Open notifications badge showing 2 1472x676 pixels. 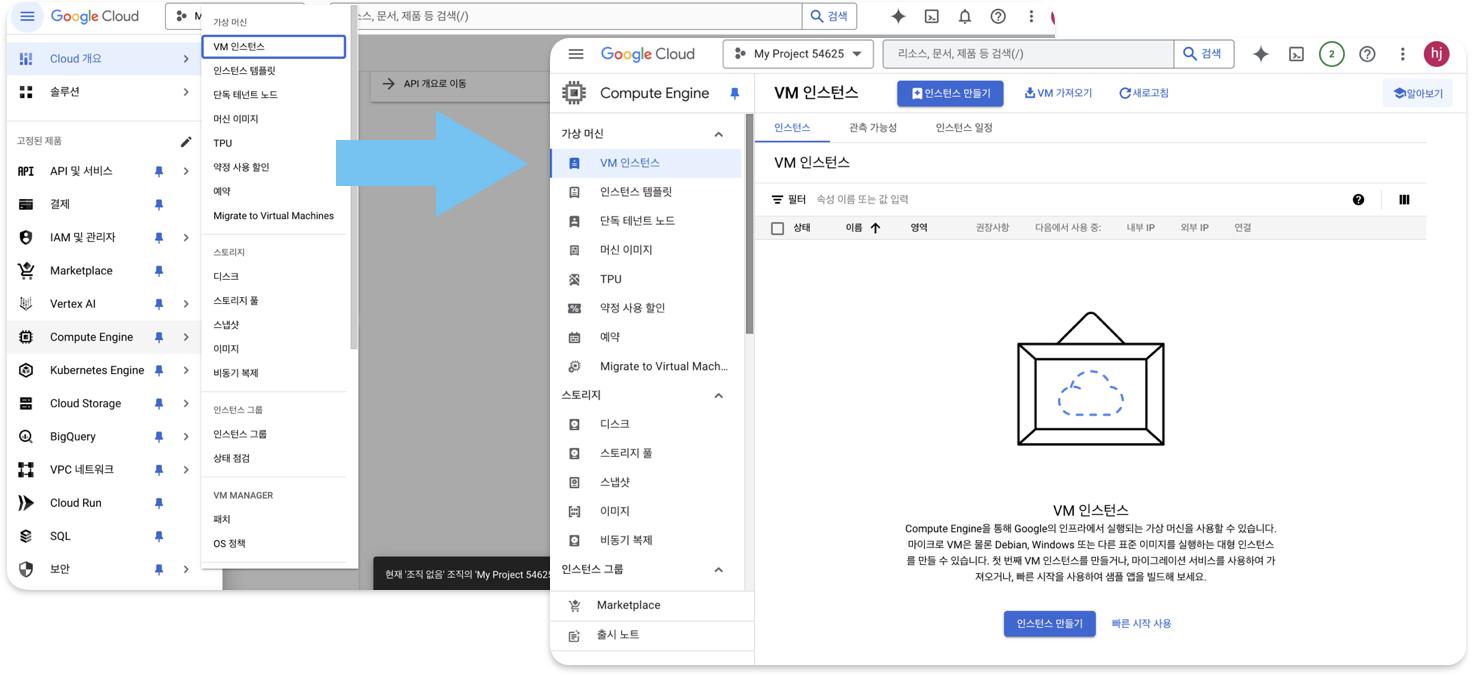[1331, 54]
